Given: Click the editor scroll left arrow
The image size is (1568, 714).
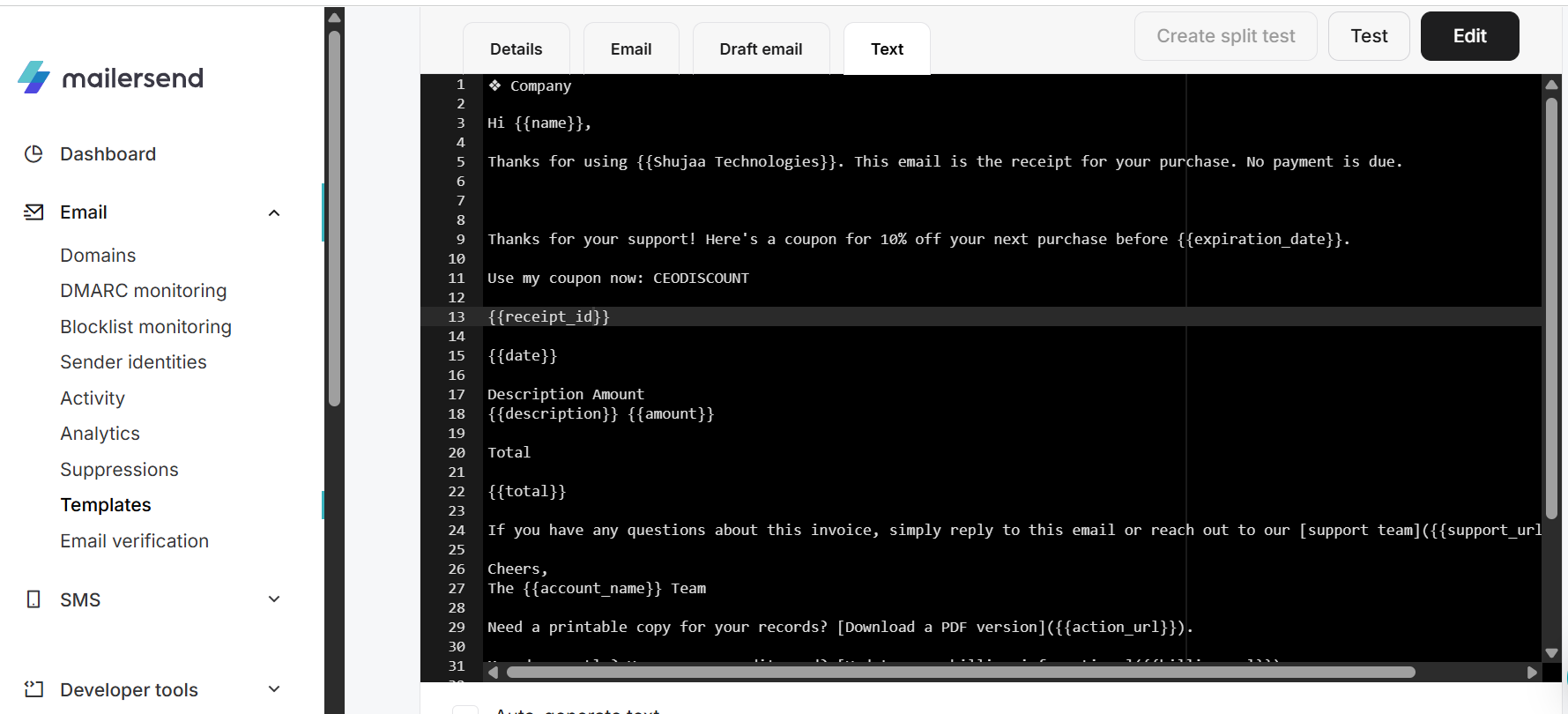Looking at the screenshot, I should coord(494,673).
